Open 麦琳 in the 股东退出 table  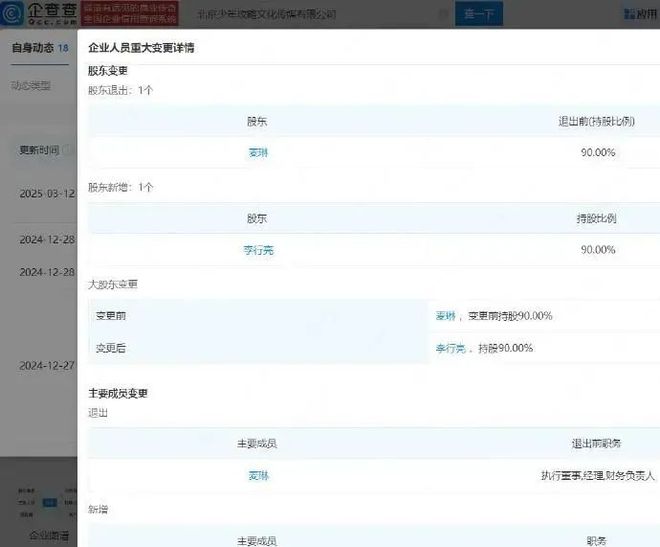pyautogui.click(x=258, y=152)
